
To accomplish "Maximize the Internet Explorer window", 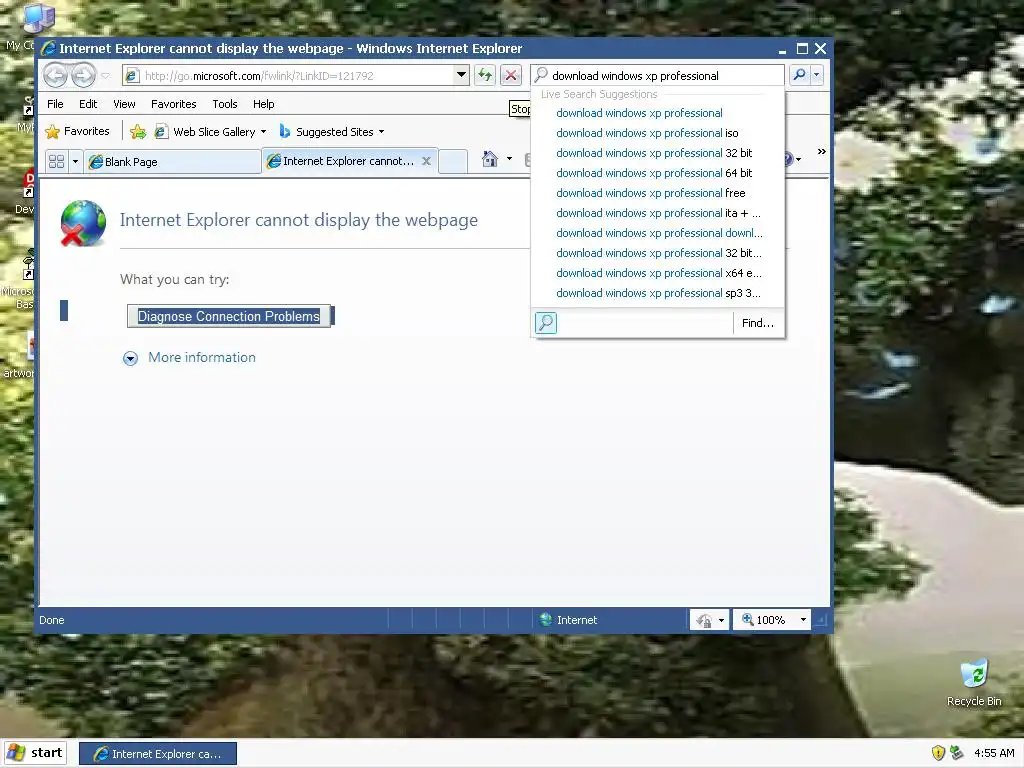I will 802,48.
